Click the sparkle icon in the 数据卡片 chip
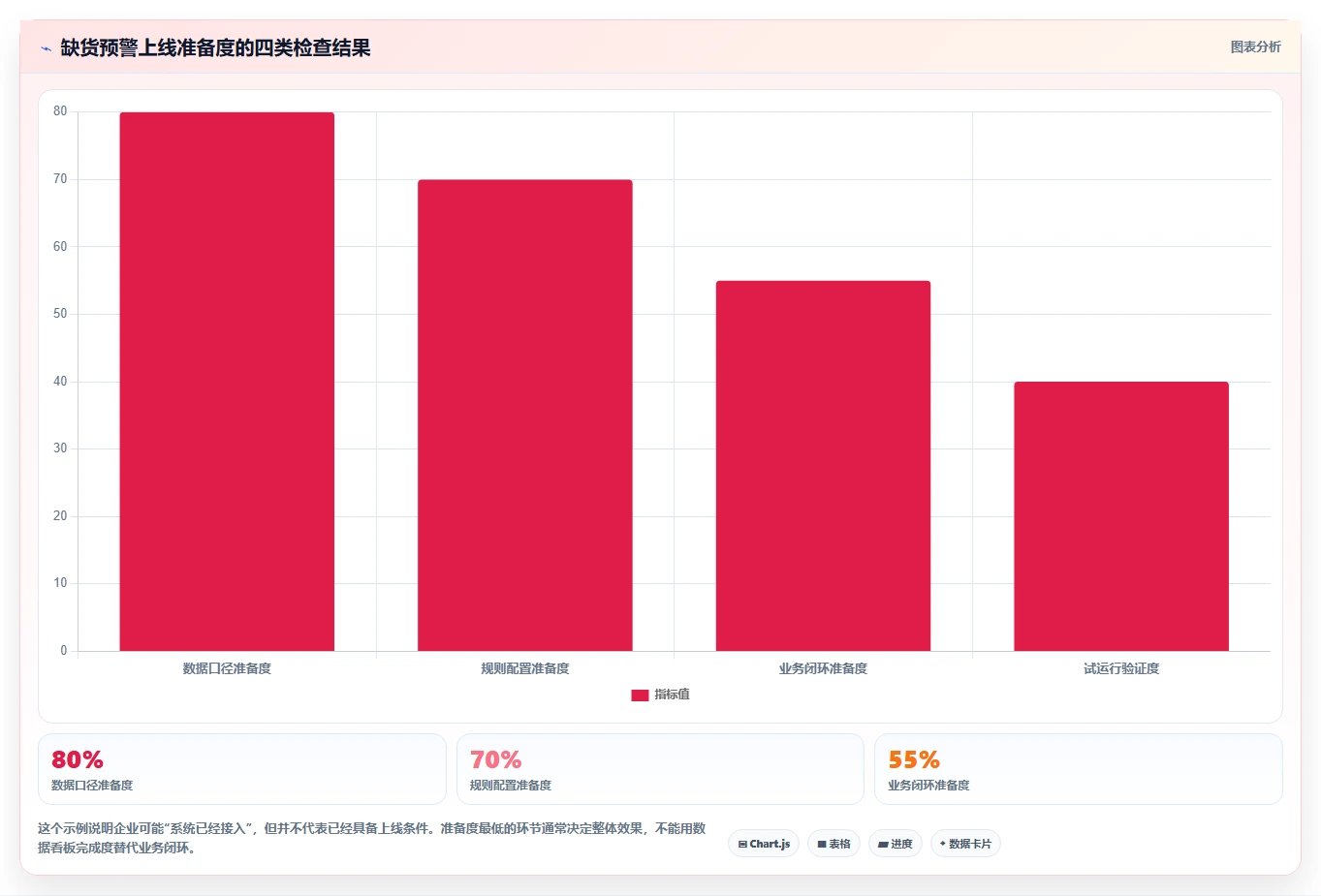Viewport: 1321px width, 896px height. [x=942, y=844]
